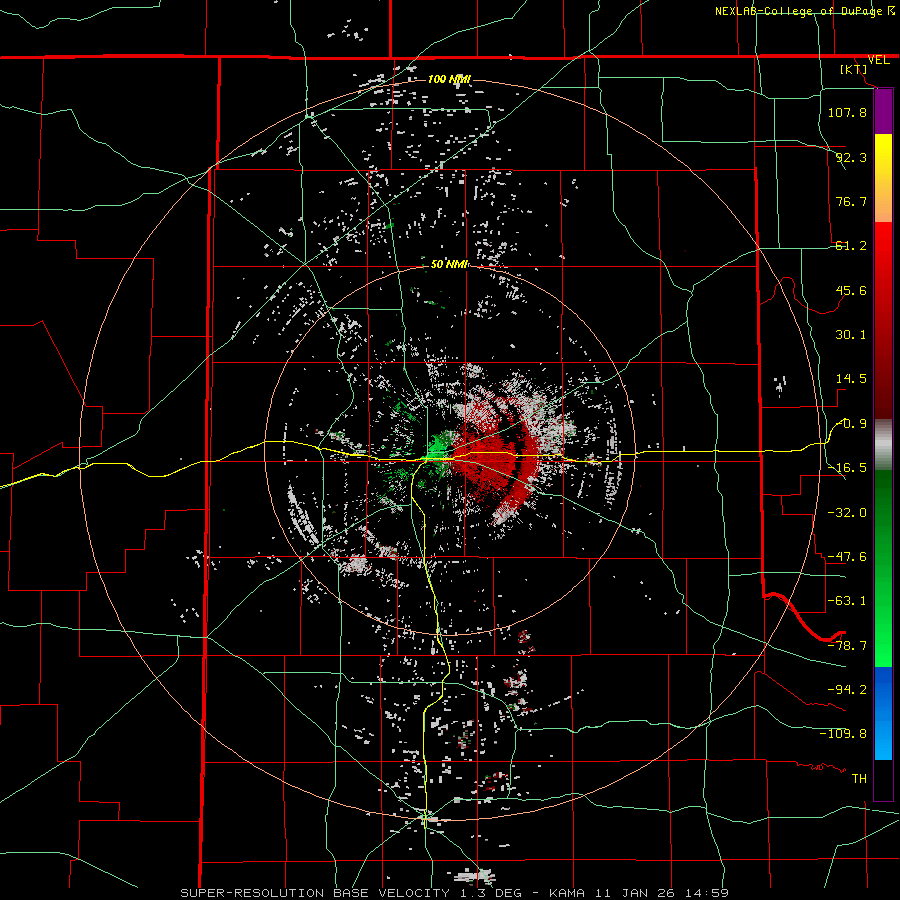Select the 107.8 legend value

847,112
